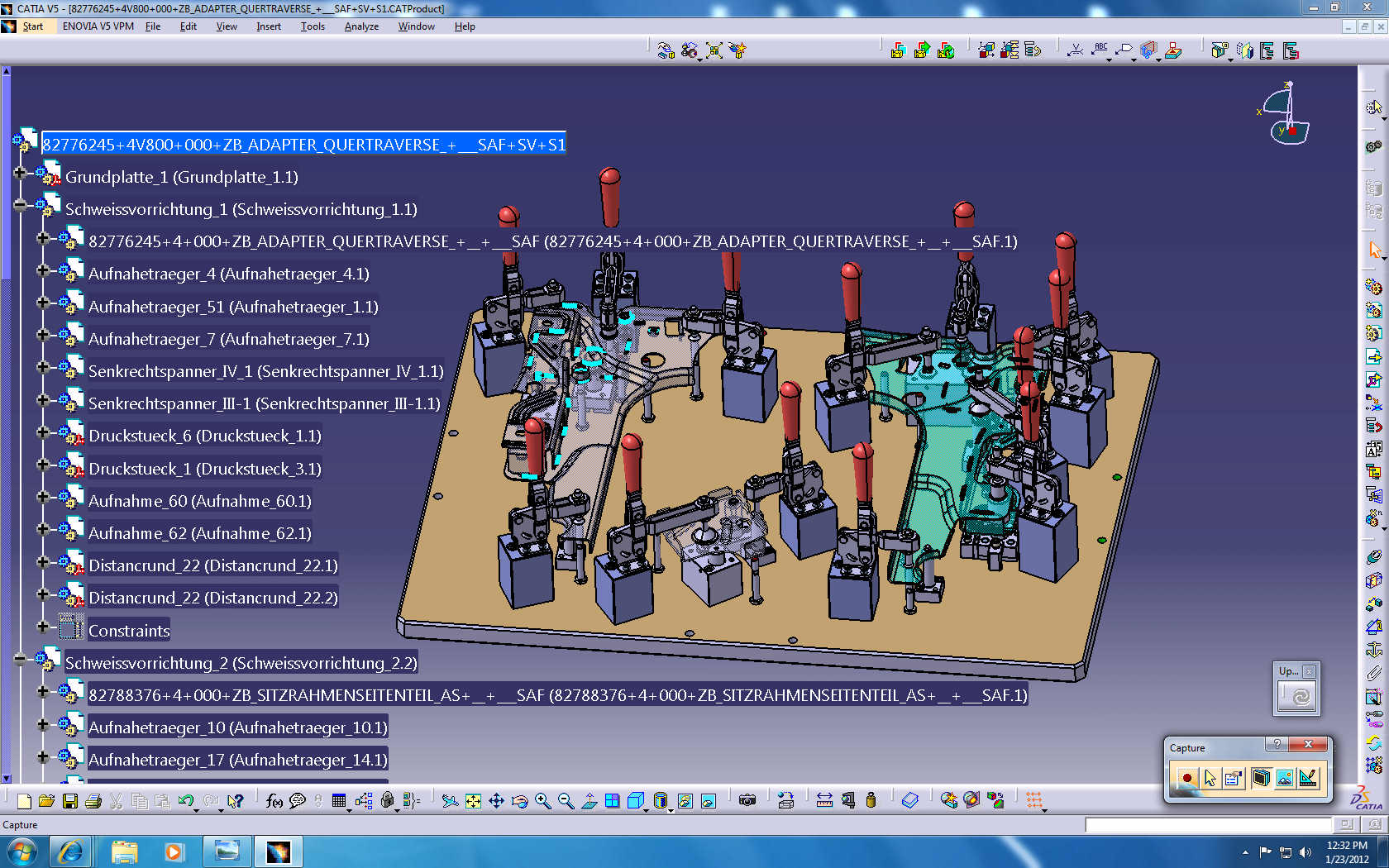Click the New document icon
The height and width of the screenshot is (868, 1389).
[24, 800]
